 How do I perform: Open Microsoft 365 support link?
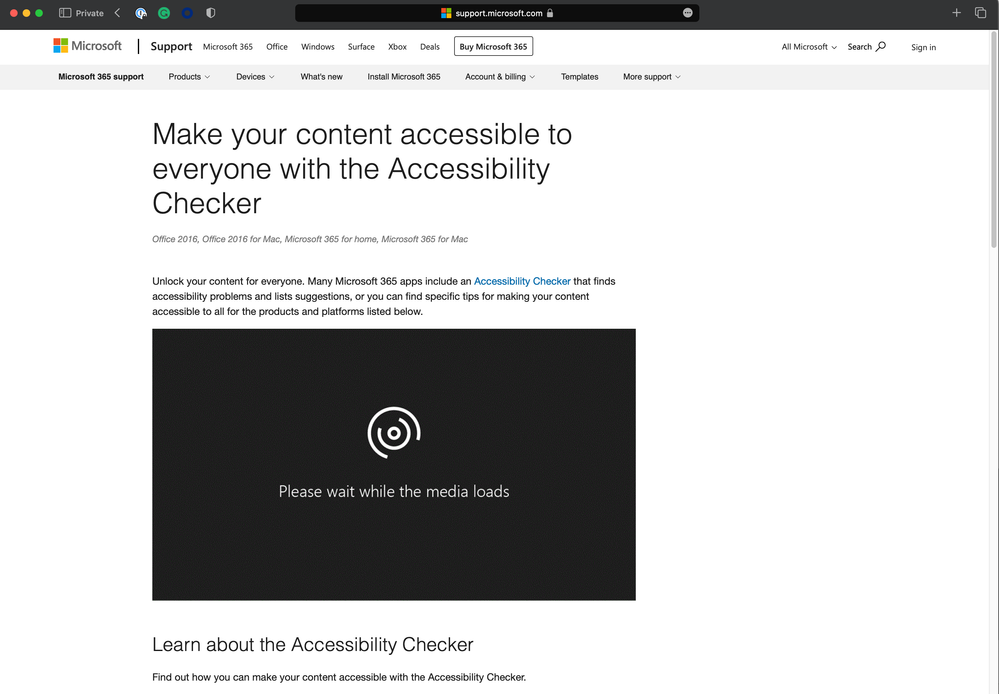tap(101, 76)
